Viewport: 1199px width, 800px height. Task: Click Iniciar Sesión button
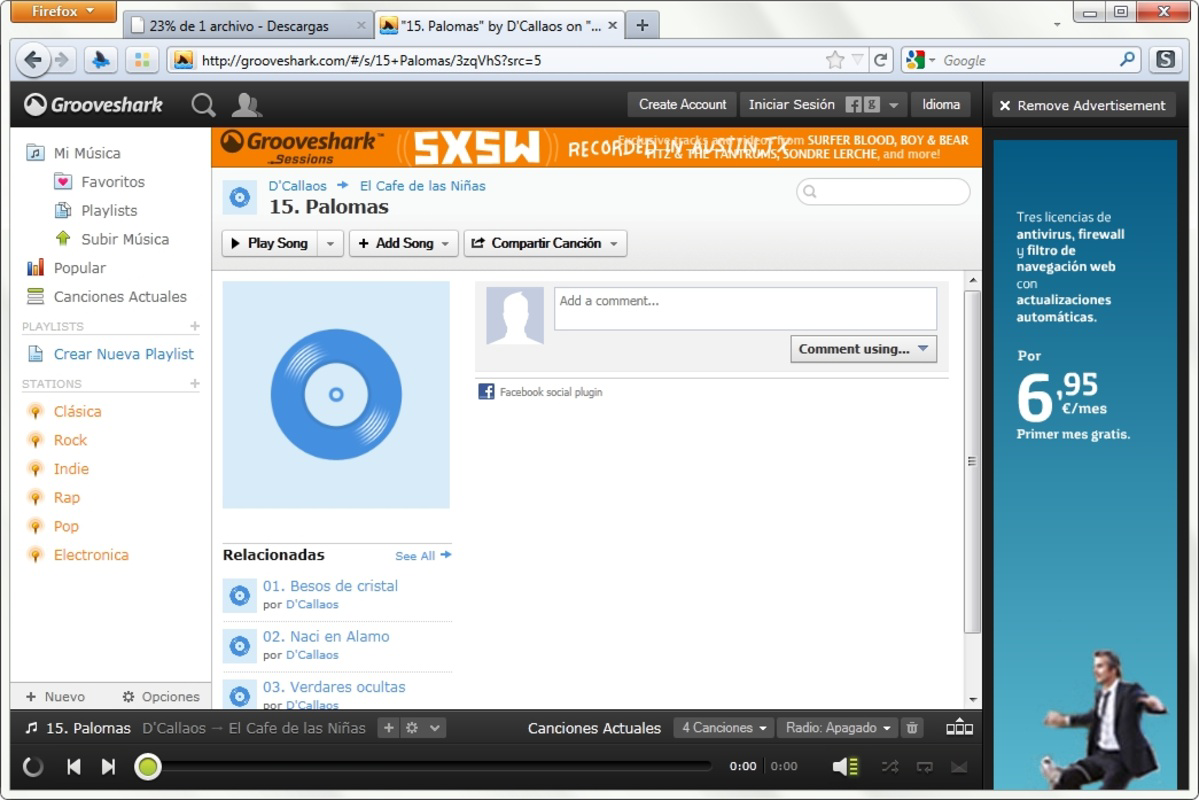(x=791, y=105)
